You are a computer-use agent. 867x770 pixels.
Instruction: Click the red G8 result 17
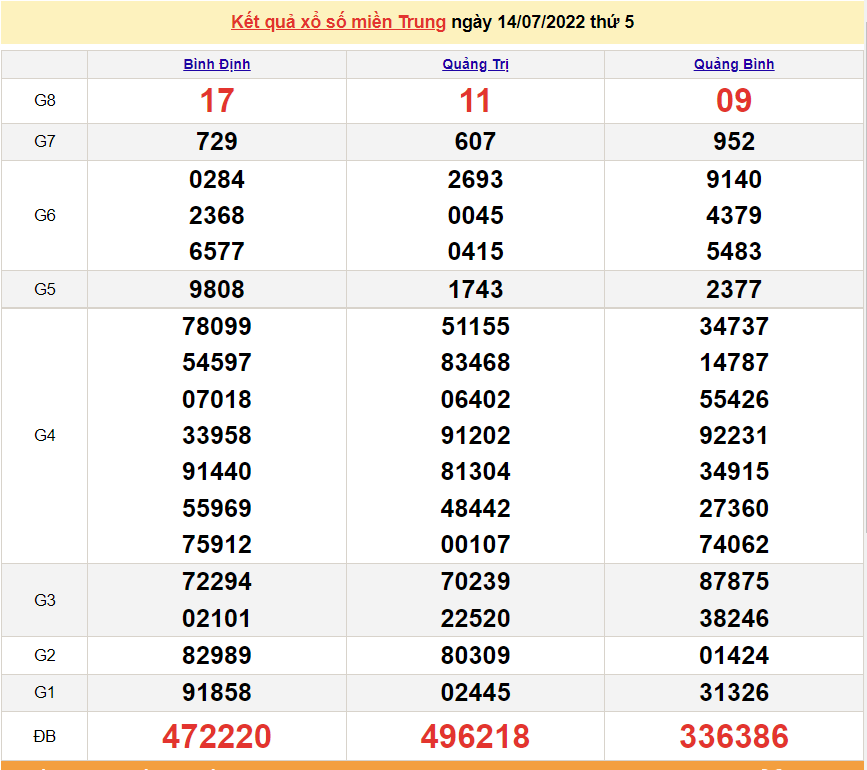pyautogui.click(x=217, y=101)
